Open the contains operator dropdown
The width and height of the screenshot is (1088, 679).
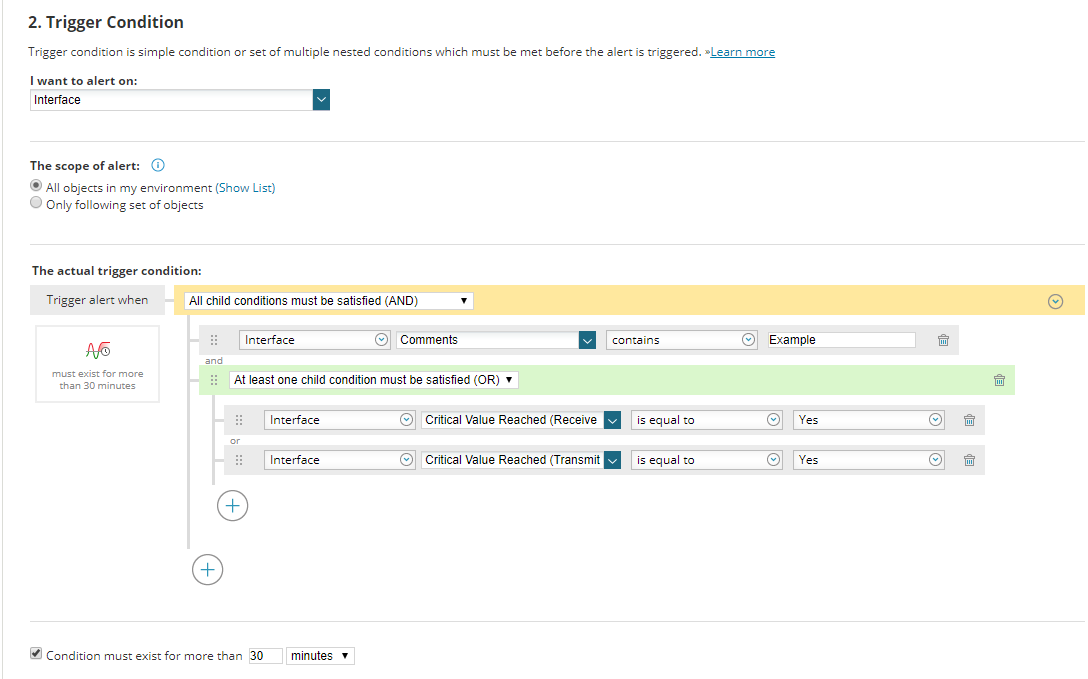(x=681, y=340)
